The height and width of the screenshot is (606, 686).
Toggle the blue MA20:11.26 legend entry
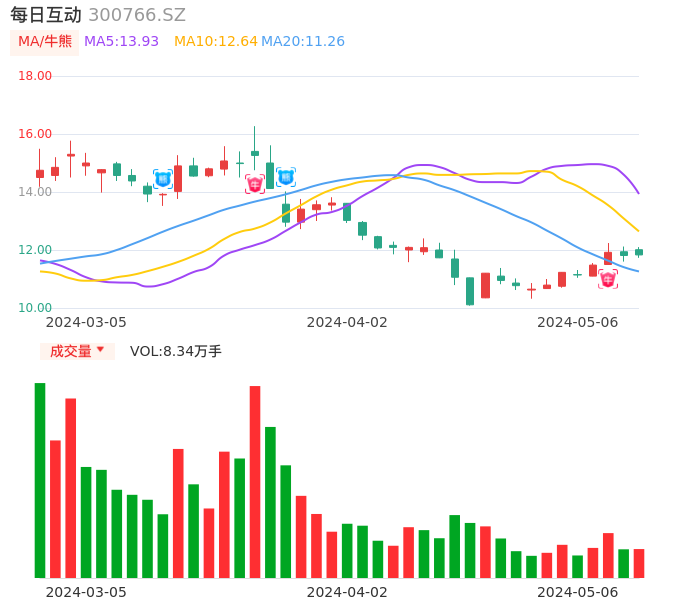302,42
